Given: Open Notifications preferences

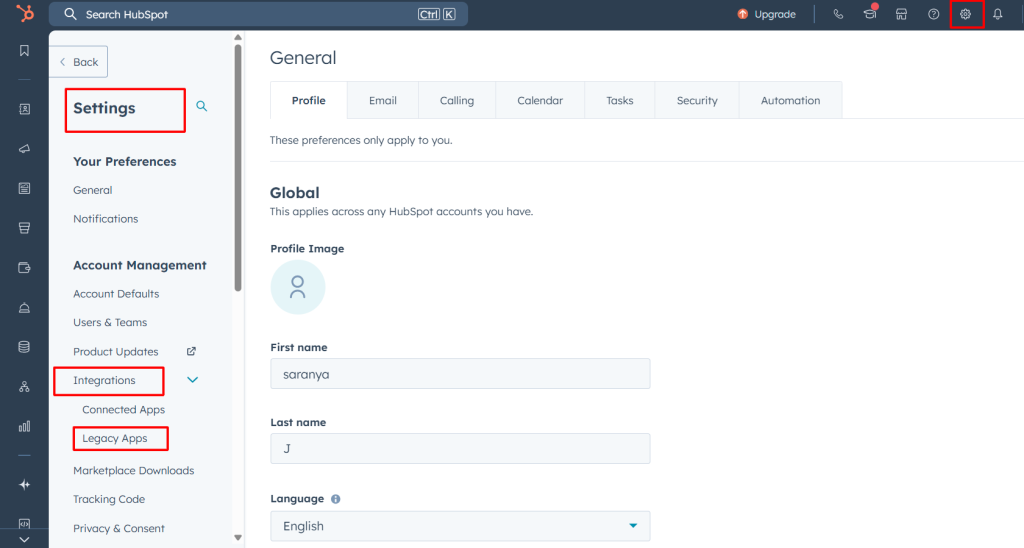Looking at the screenshot, I should coord(106,219).
